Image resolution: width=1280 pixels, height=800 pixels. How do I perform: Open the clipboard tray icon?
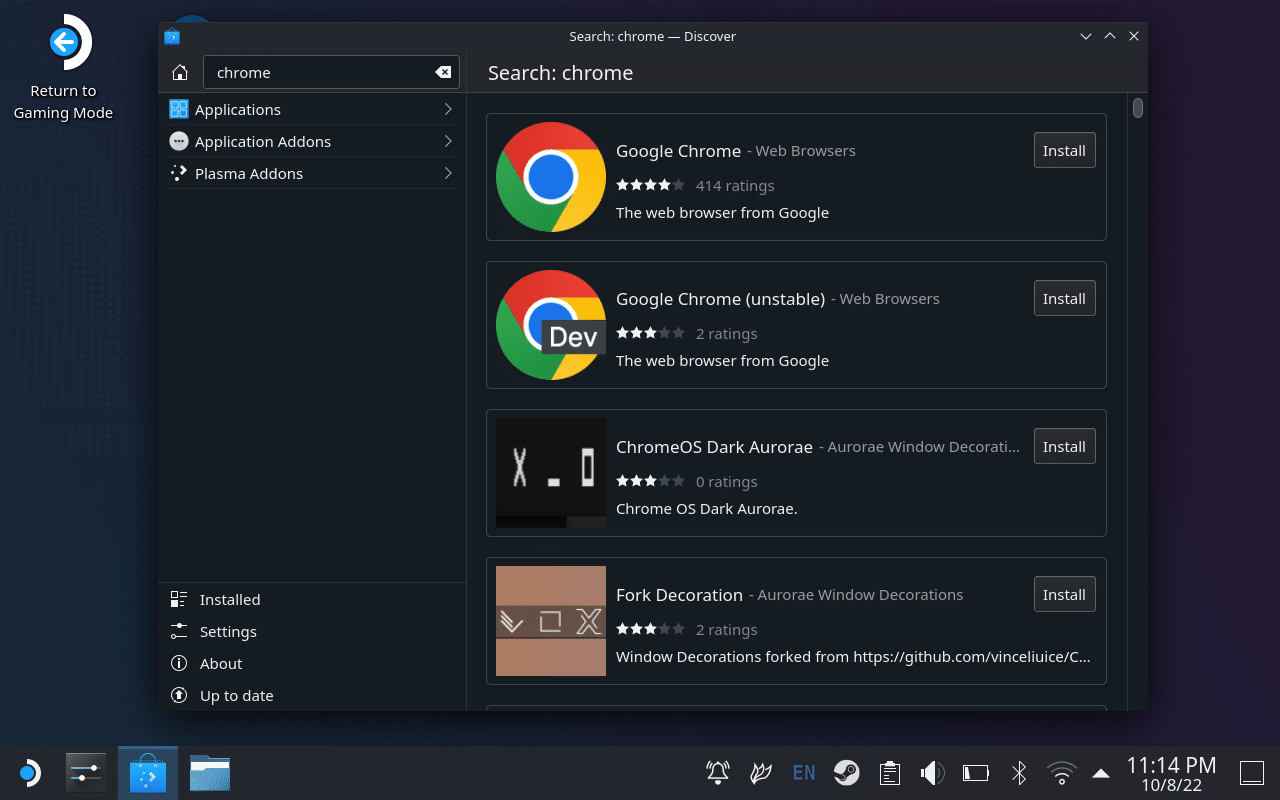(x=889, y=772)
